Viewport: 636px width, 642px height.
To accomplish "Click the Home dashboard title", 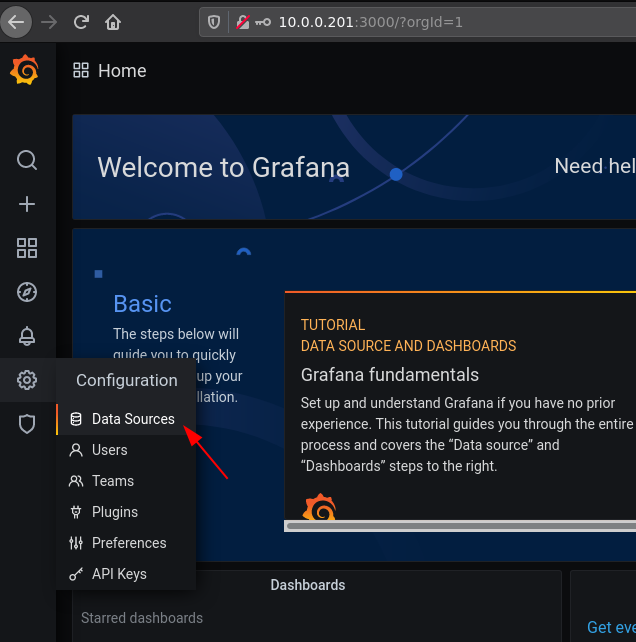I will pyautogui.click(x=122, y=71).
